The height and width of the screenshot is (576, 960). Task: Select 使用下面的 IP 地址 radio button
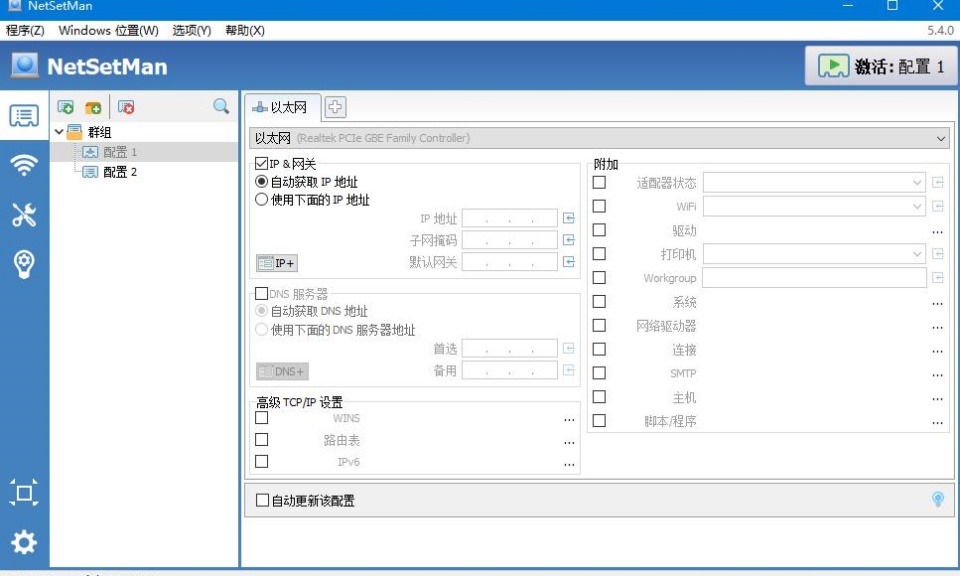tap(261, 200)
